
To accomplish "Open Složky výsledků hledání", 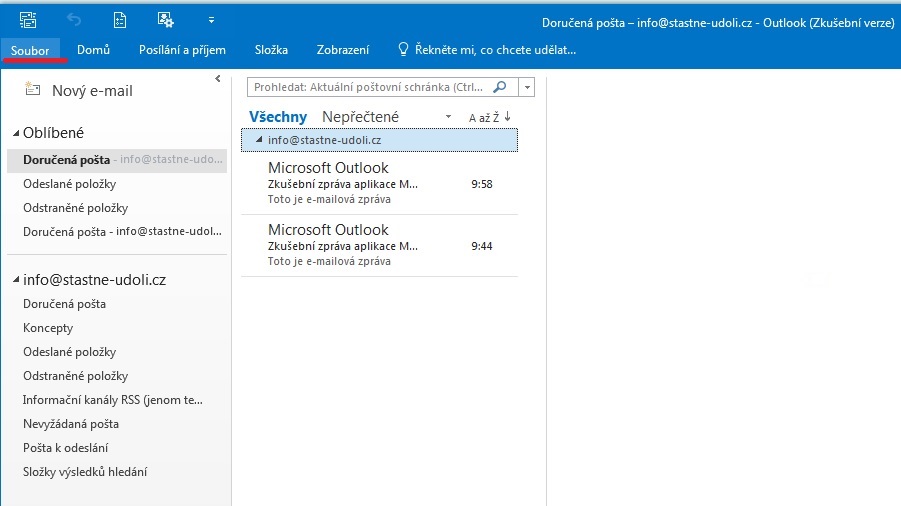I will pyautogui.click(x=85, y=472).
